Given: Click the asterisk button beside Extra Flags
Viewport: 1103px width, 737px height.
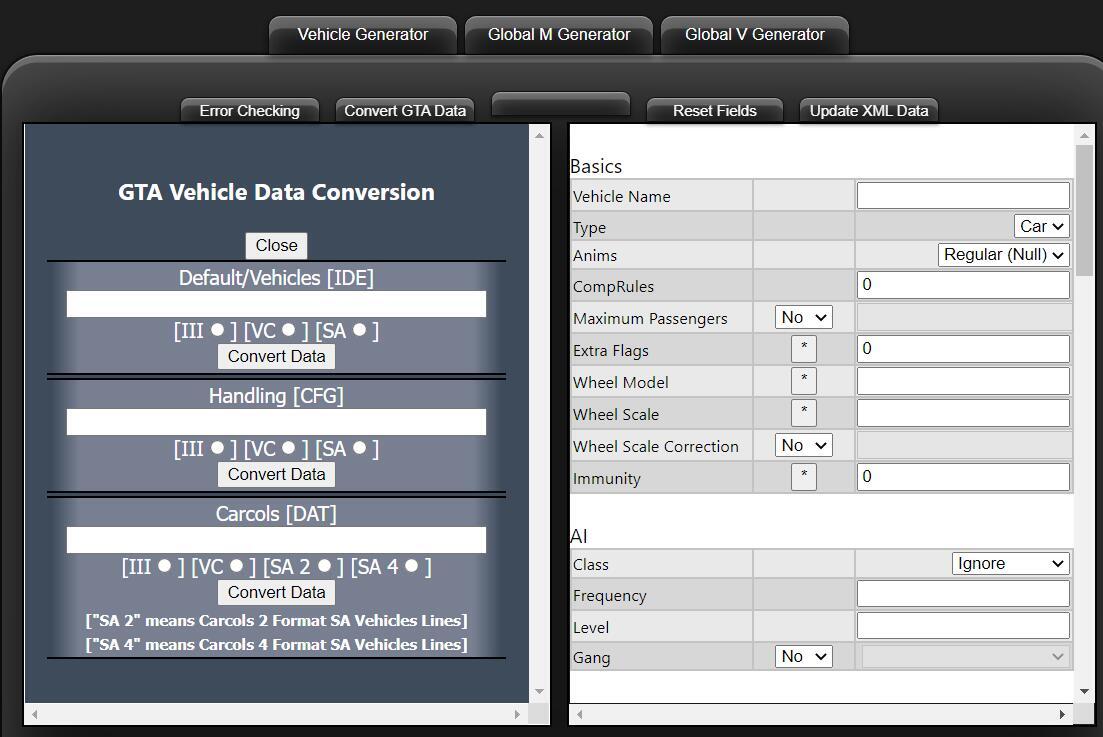Looking at the screenshot, I should coord(803,349).
